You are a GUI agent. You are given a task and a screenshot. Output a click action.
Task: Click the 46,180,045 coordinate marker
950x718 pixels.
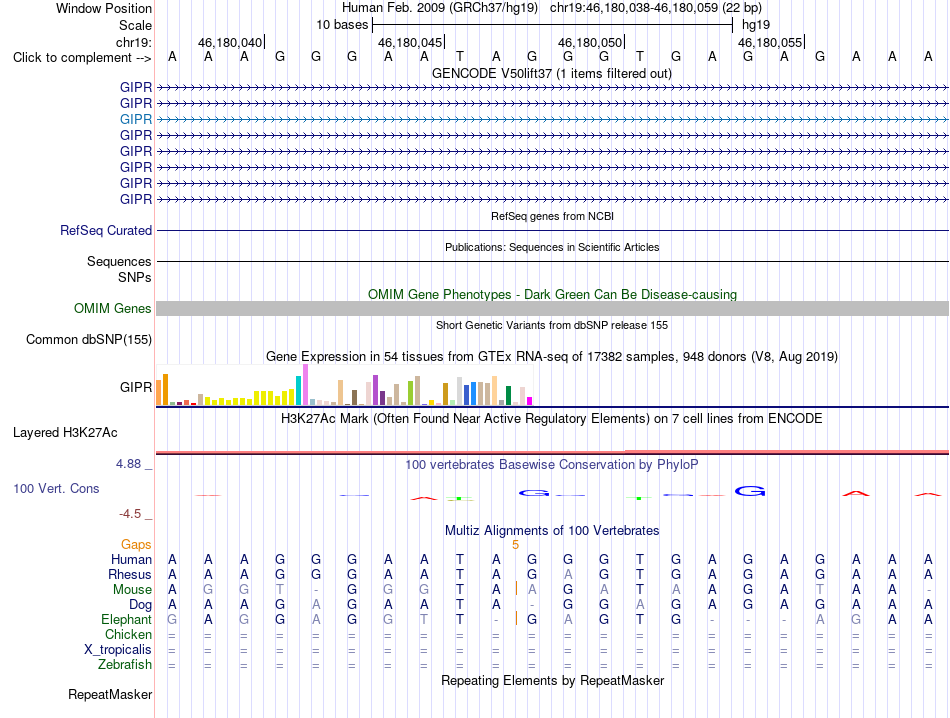[410, 42]
